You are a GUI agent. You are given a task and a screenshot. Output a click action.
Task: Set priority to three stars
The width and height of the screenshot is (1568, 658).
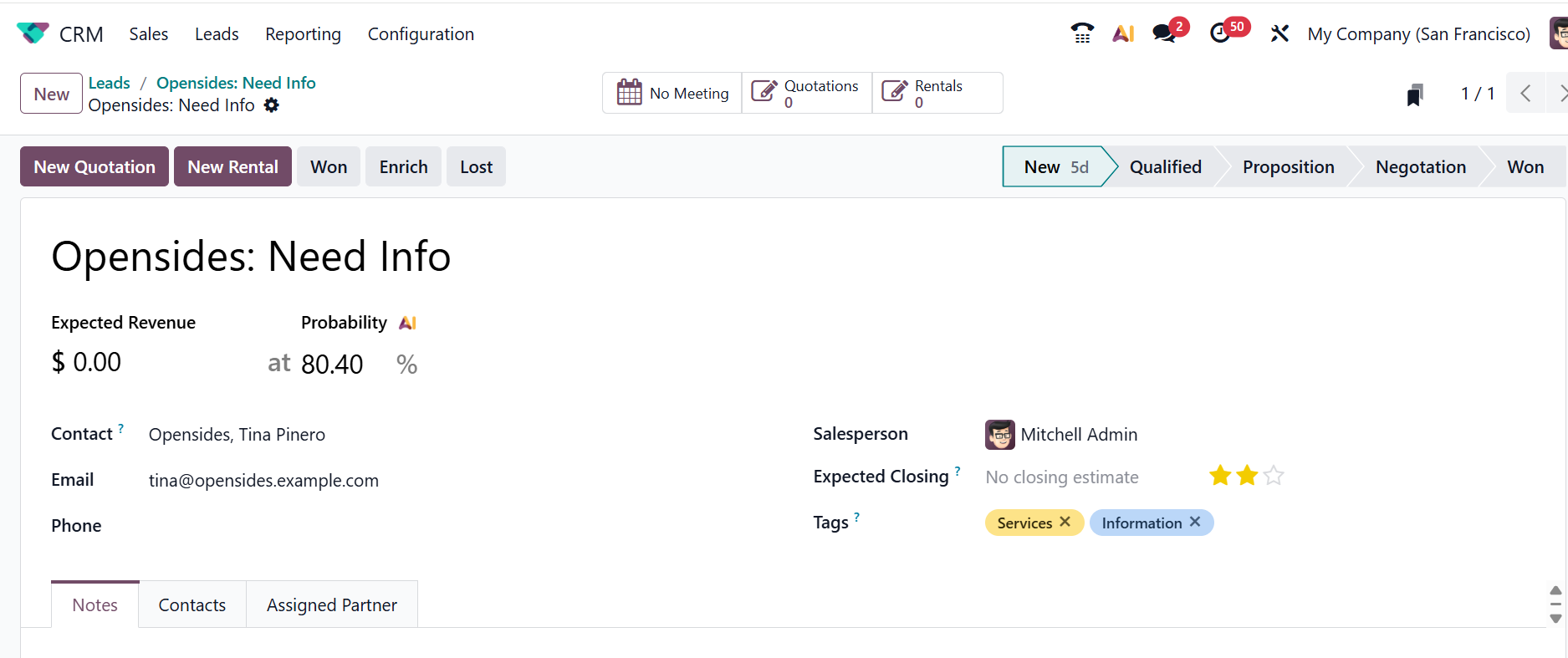[1274, 476]
